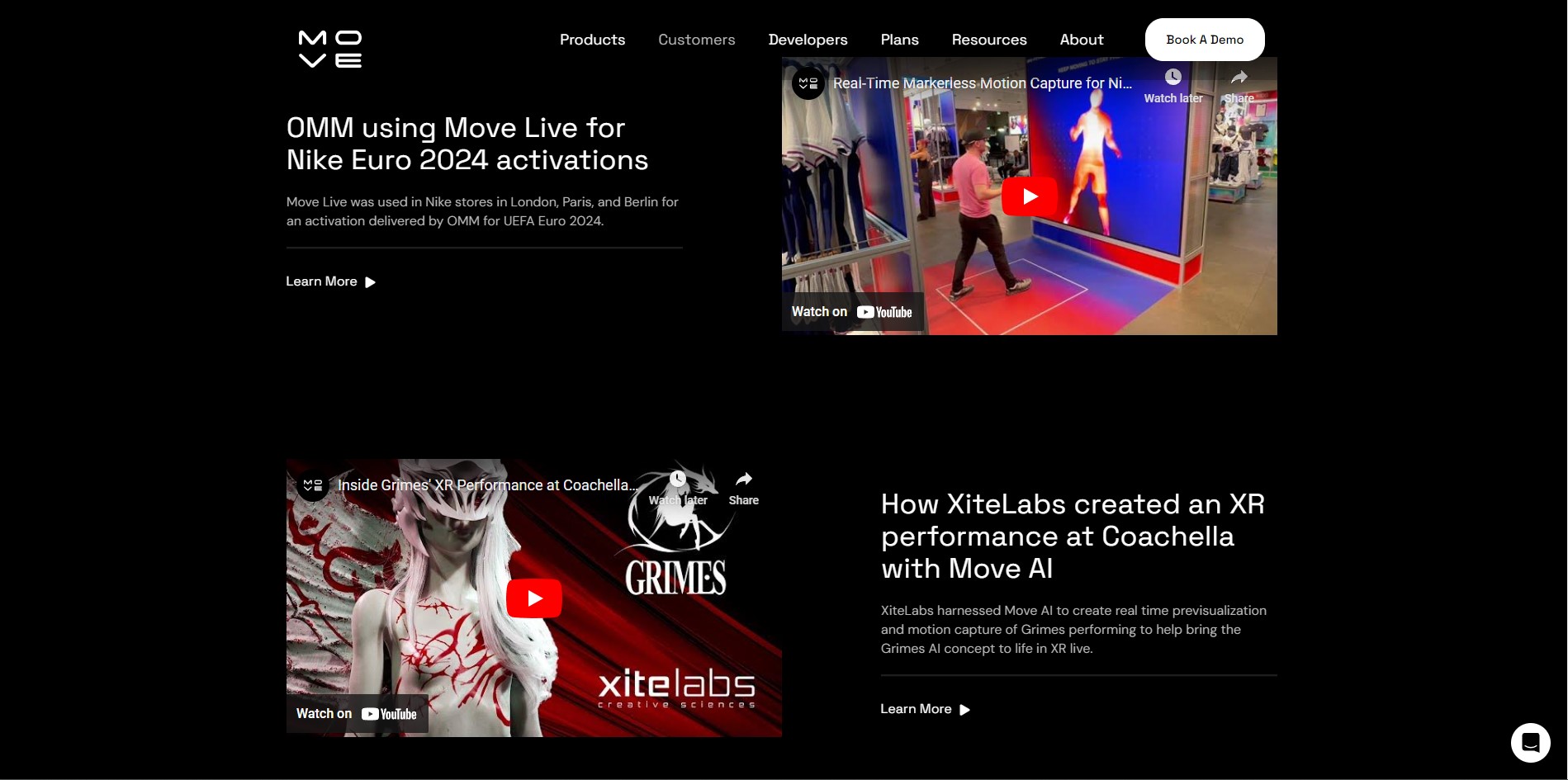Click the OMM using Move Live heading
Screen dimensions: 1568x780
pyautogui.click(x=467, y=144)
